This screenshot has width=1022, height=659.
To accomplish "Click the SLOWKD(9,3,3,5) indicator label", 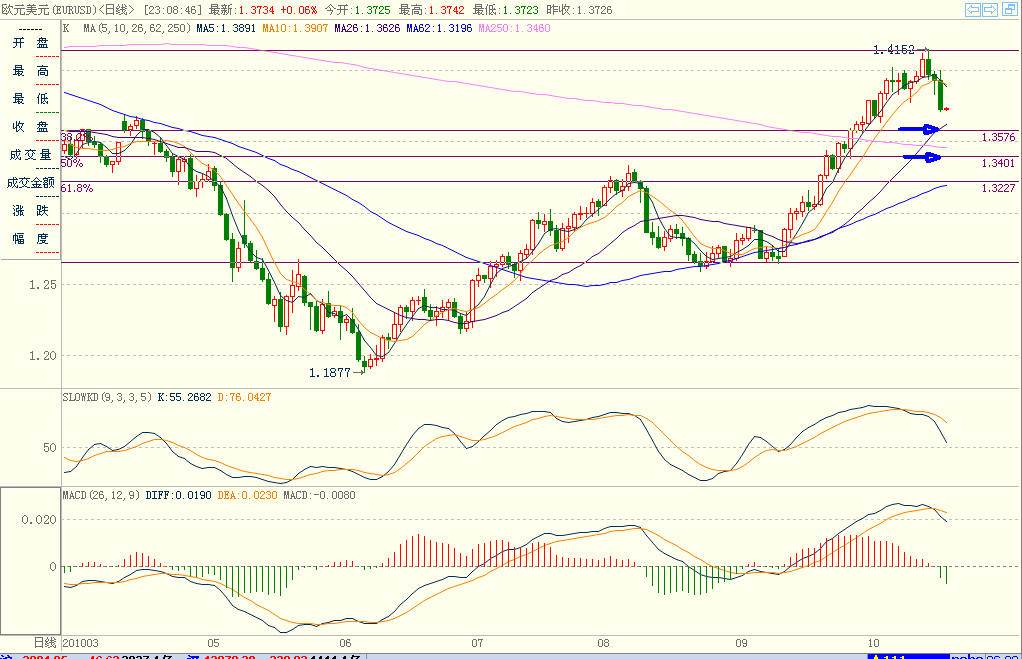I will pos(107,397).
